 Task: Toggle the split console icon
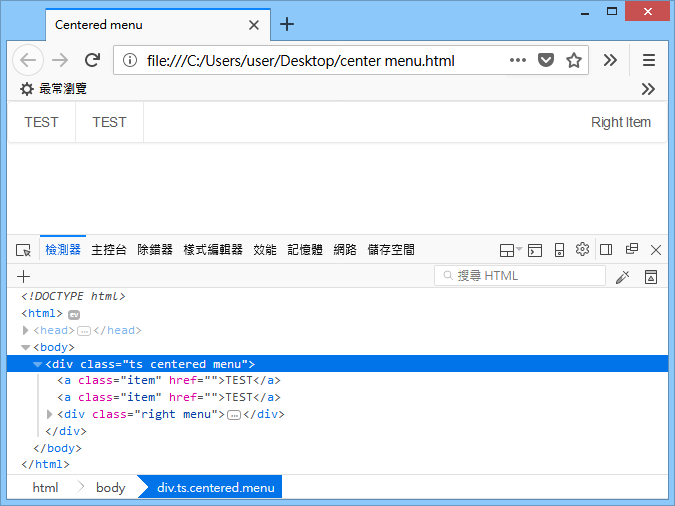pyautogui.click(x=535, y=250)
